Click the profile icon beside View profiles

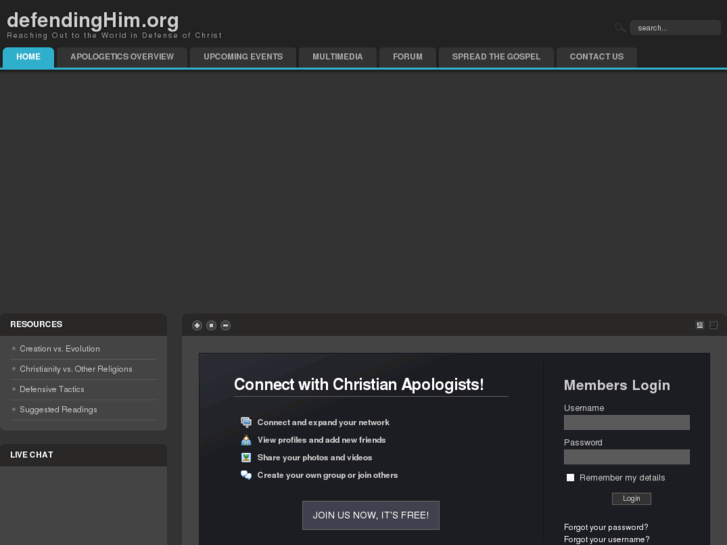pyautogui.click(x=246, y=440)
